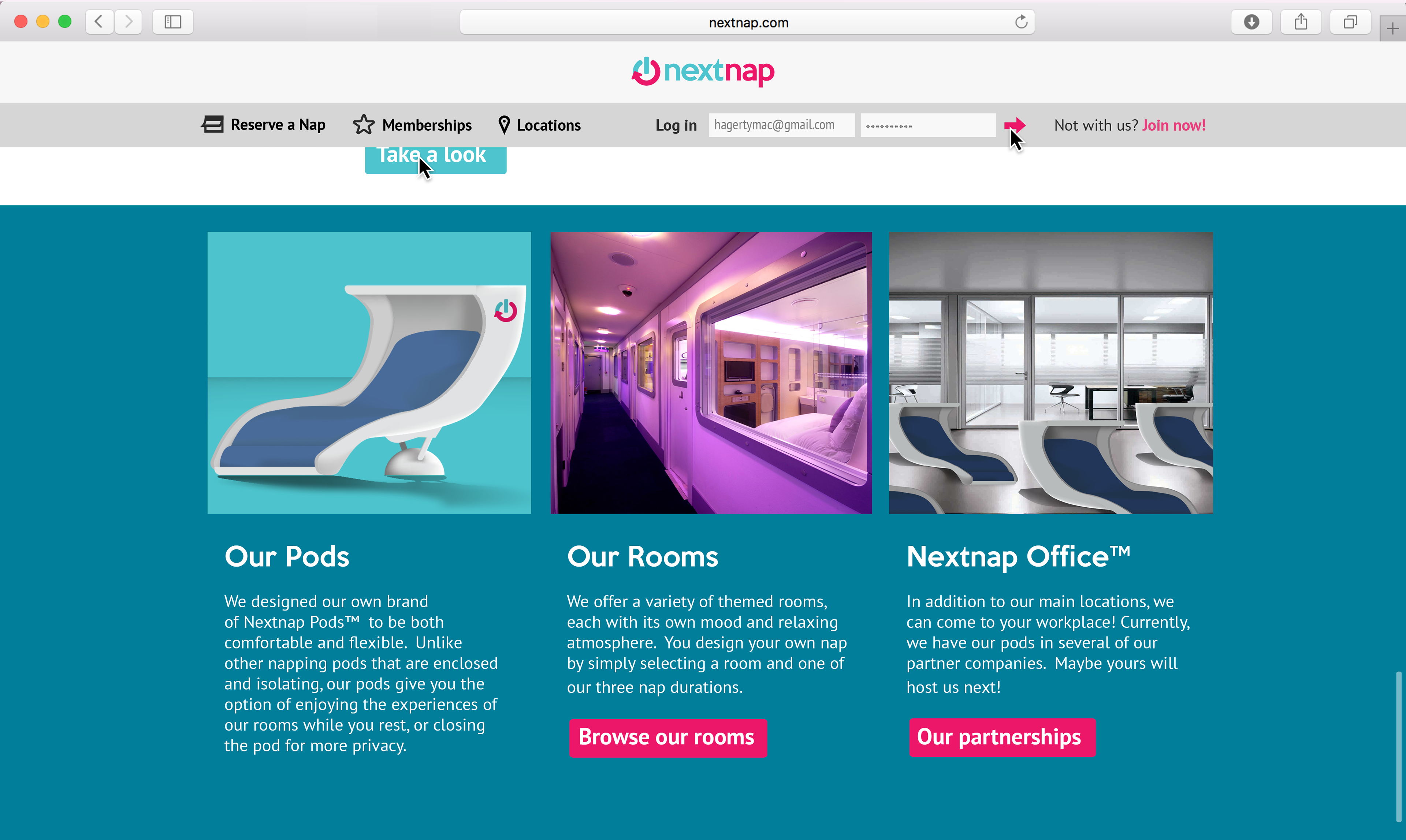Focus the password login field
The image size is (1406, 840).
coord(928,125)
